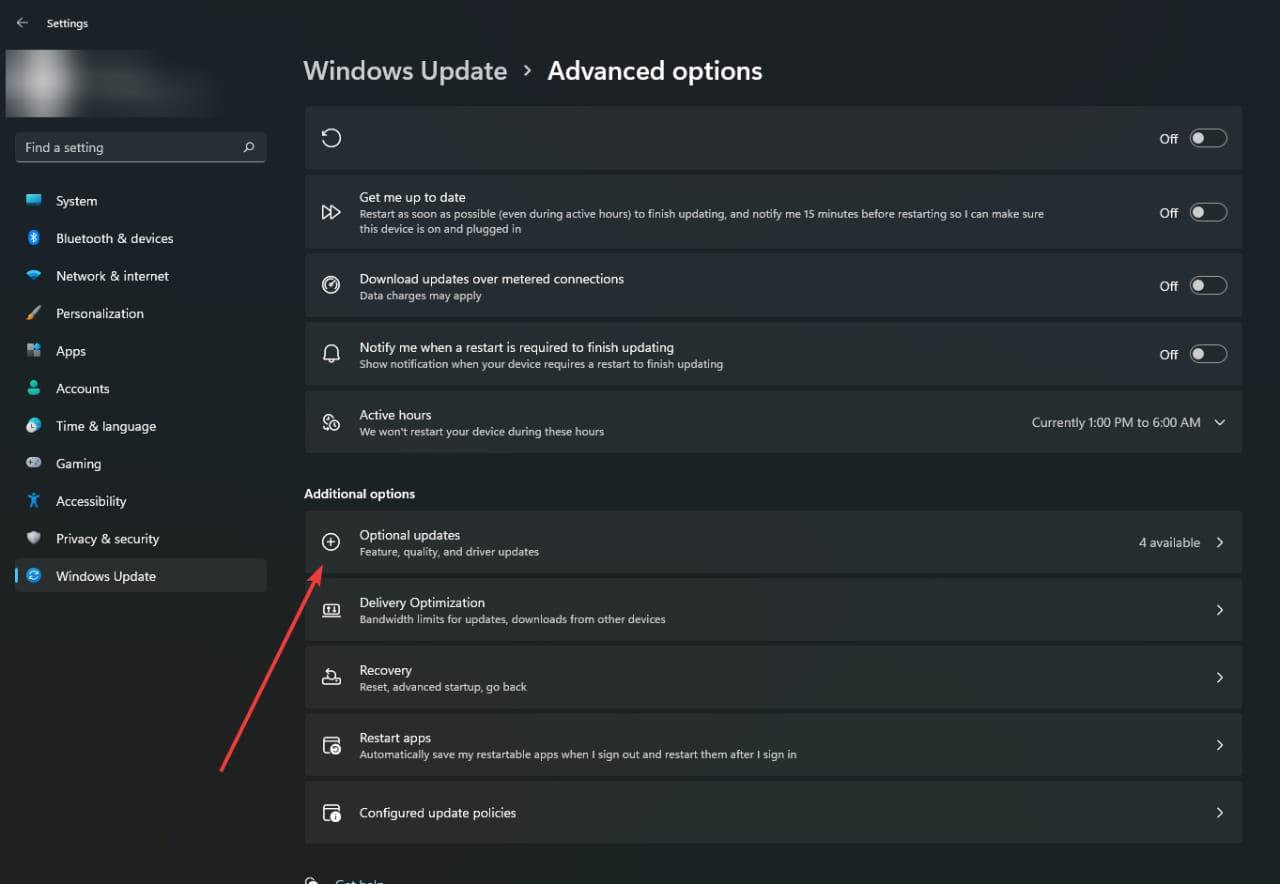Click the Accessibility figure icon
The height and width of the screenshot is (884, 1280).
(34, 500)
